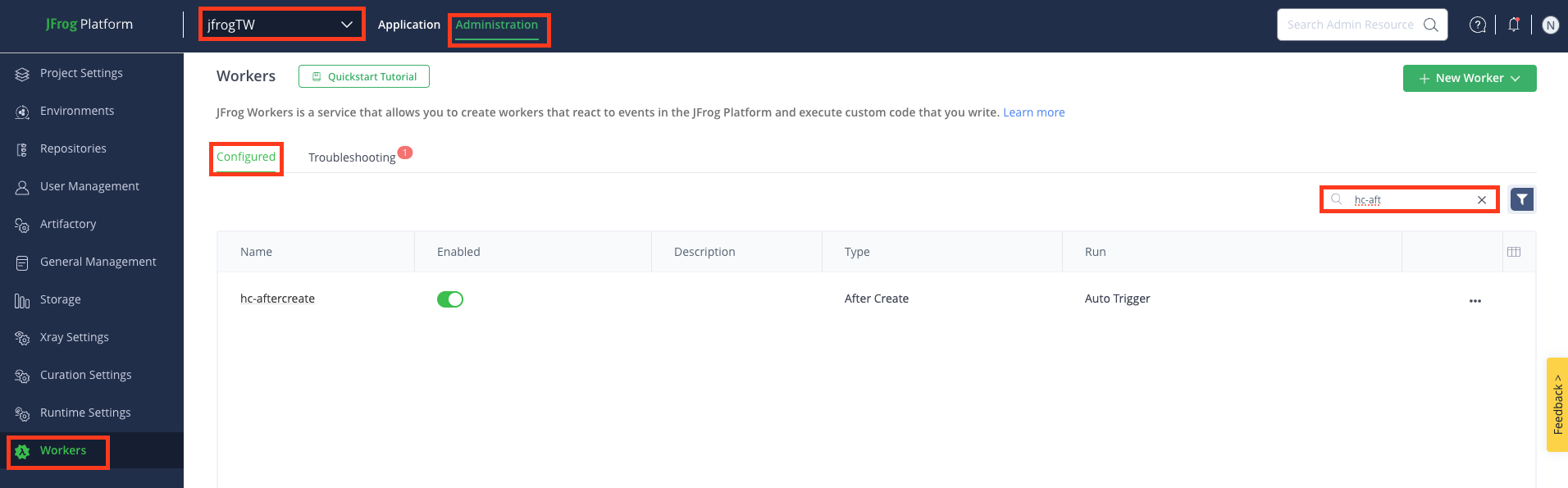This screenshot has height=488, width=1568.
Task: Navigate to Storage settings
Action: [x=59, y=299]
